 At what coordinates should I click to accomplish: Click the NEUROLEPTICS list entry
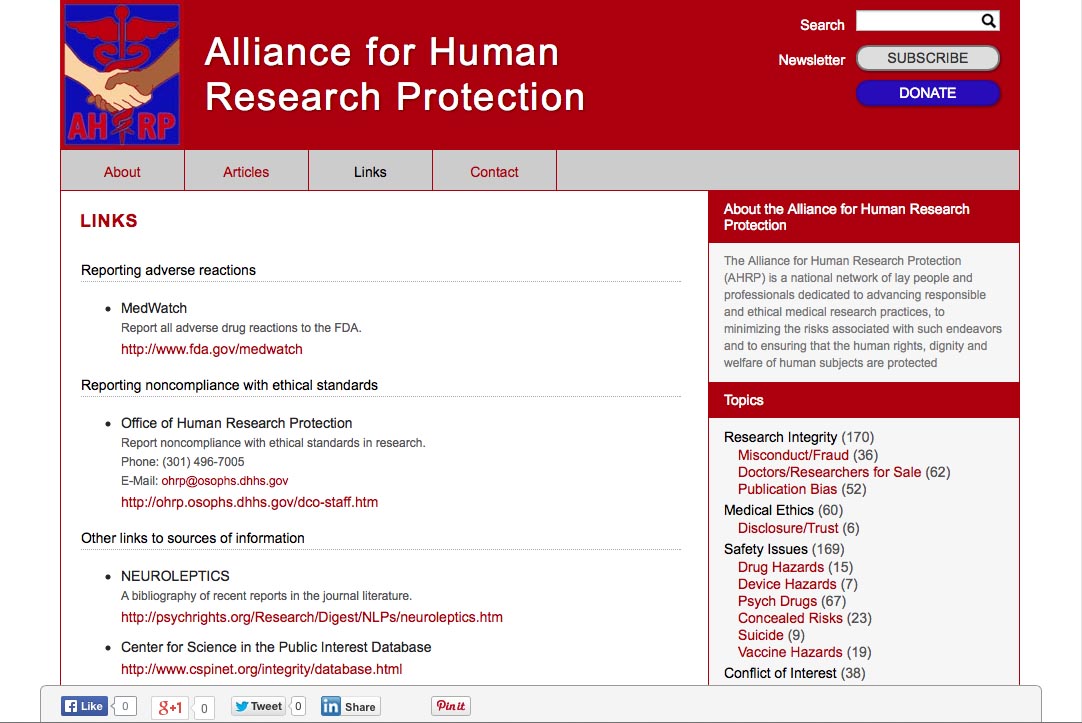click(x=175, y=576)
